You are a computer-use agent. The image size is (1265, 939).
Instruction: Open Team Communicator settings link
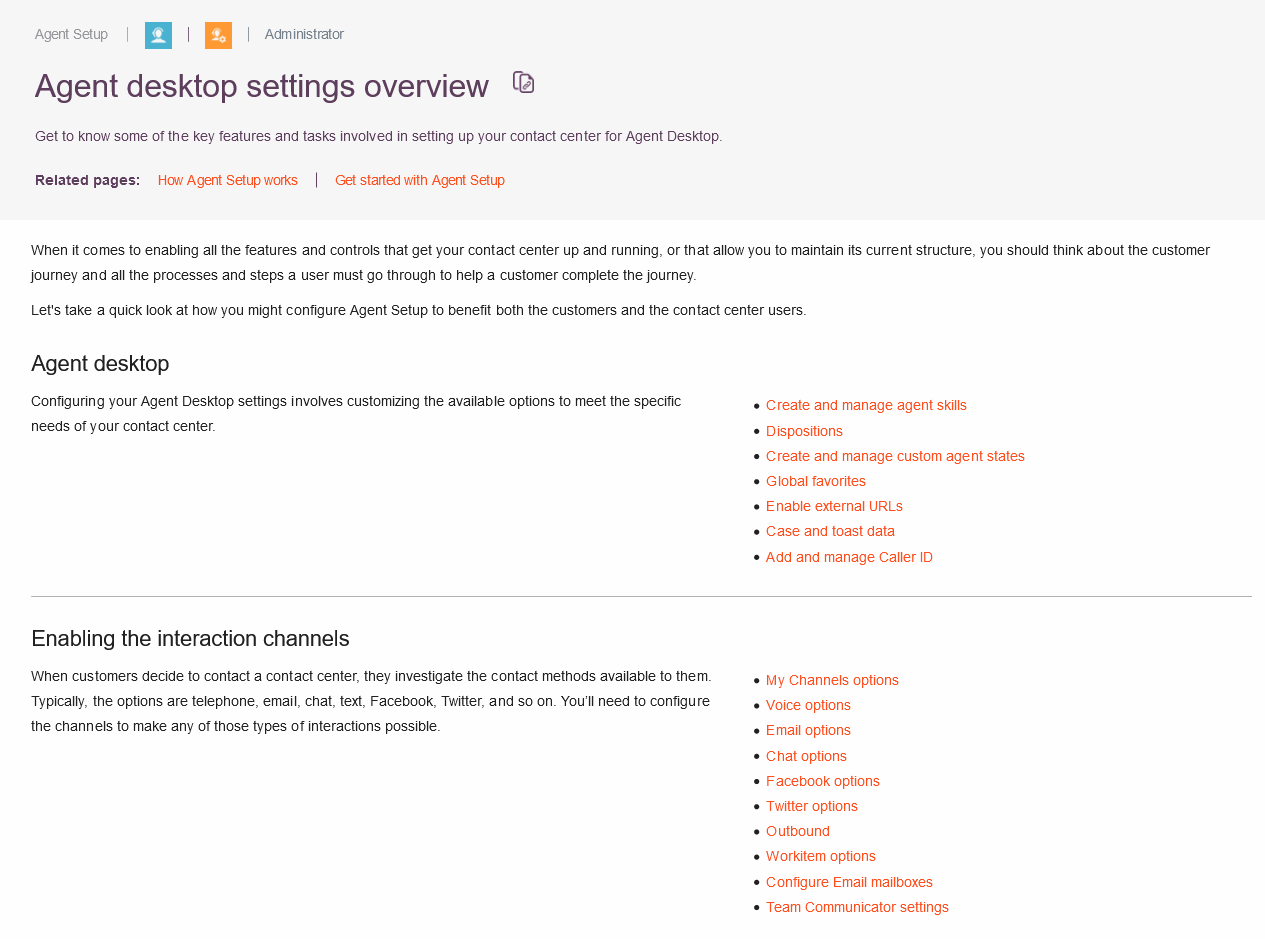coord(857,907)
